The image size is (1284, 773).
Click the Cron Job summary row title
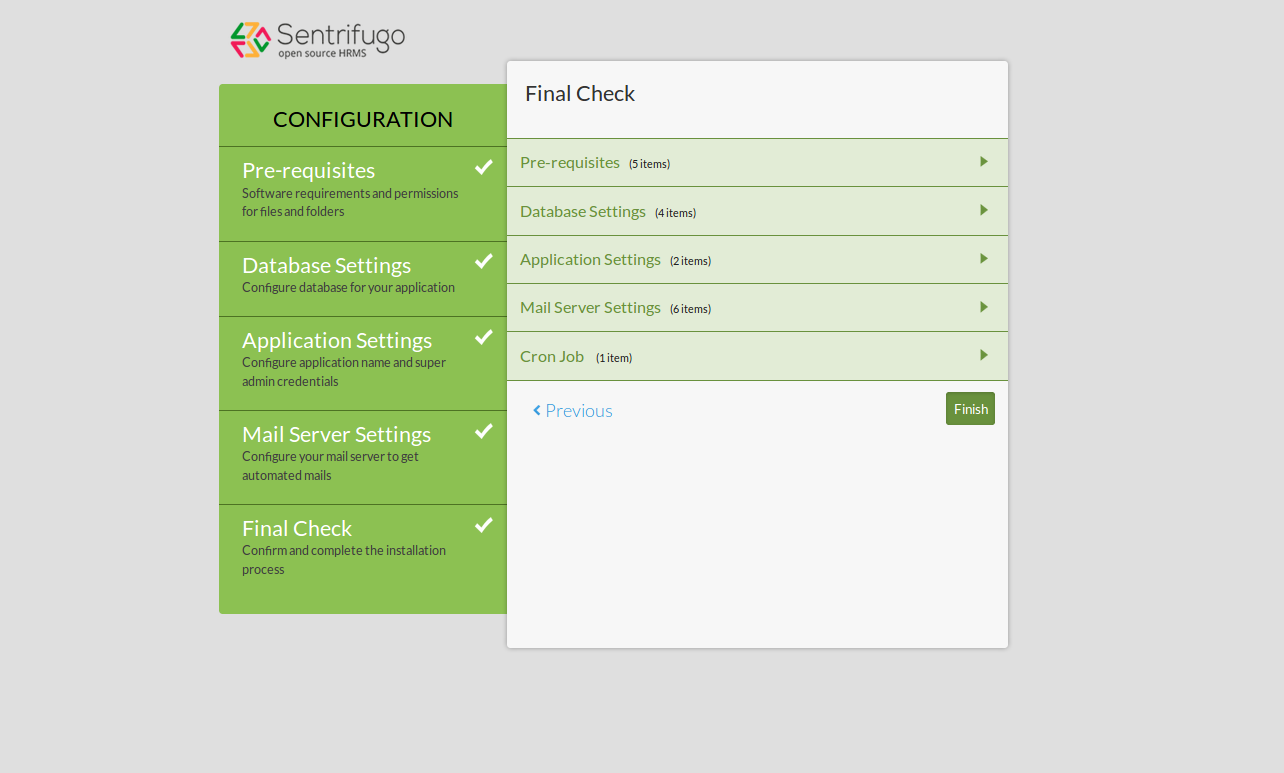[x=552, y=357]
